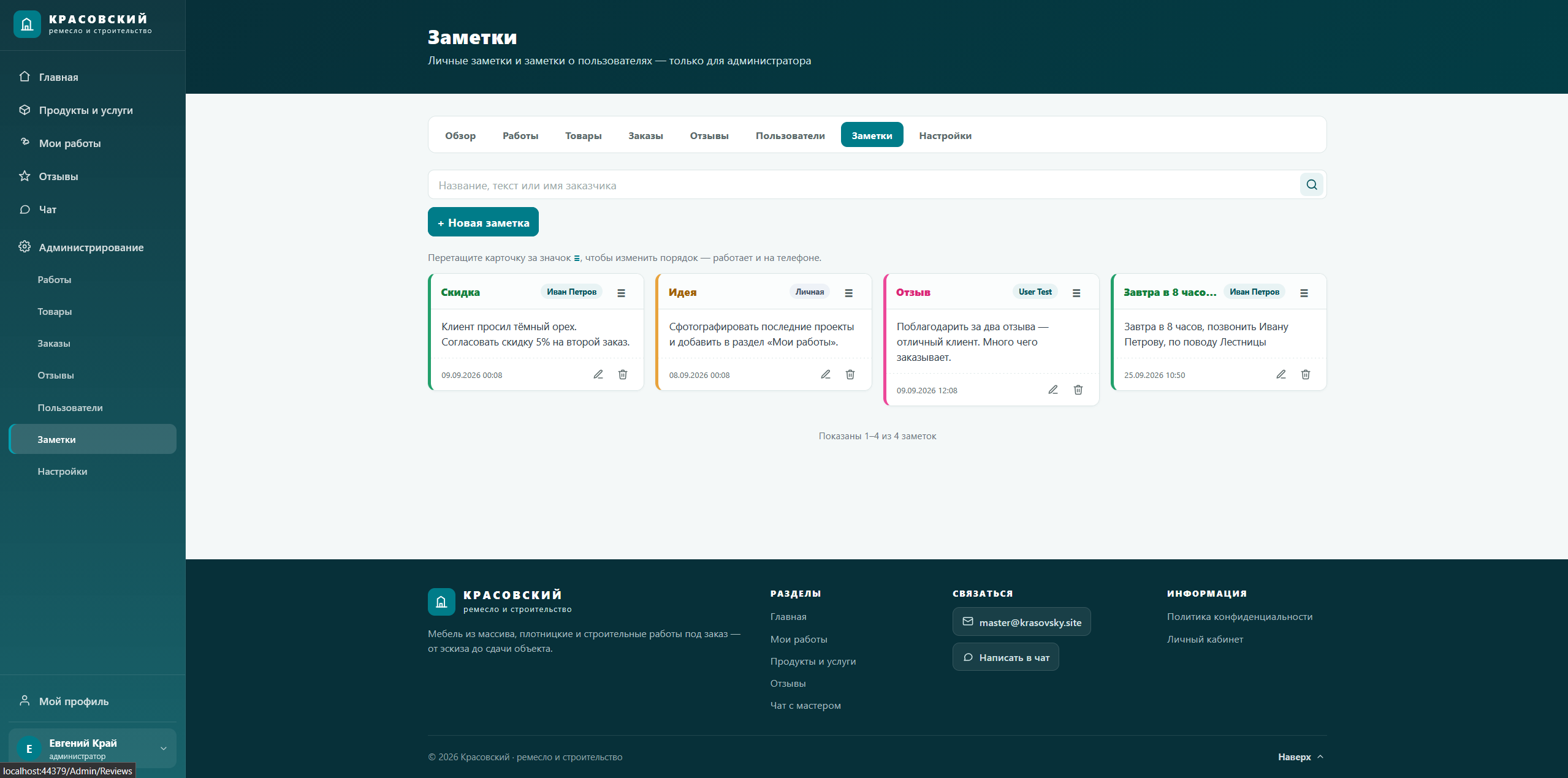Screen dimensions: 1568x778
Task: Click the Наверх link in footer
Action: [1301, 757]
